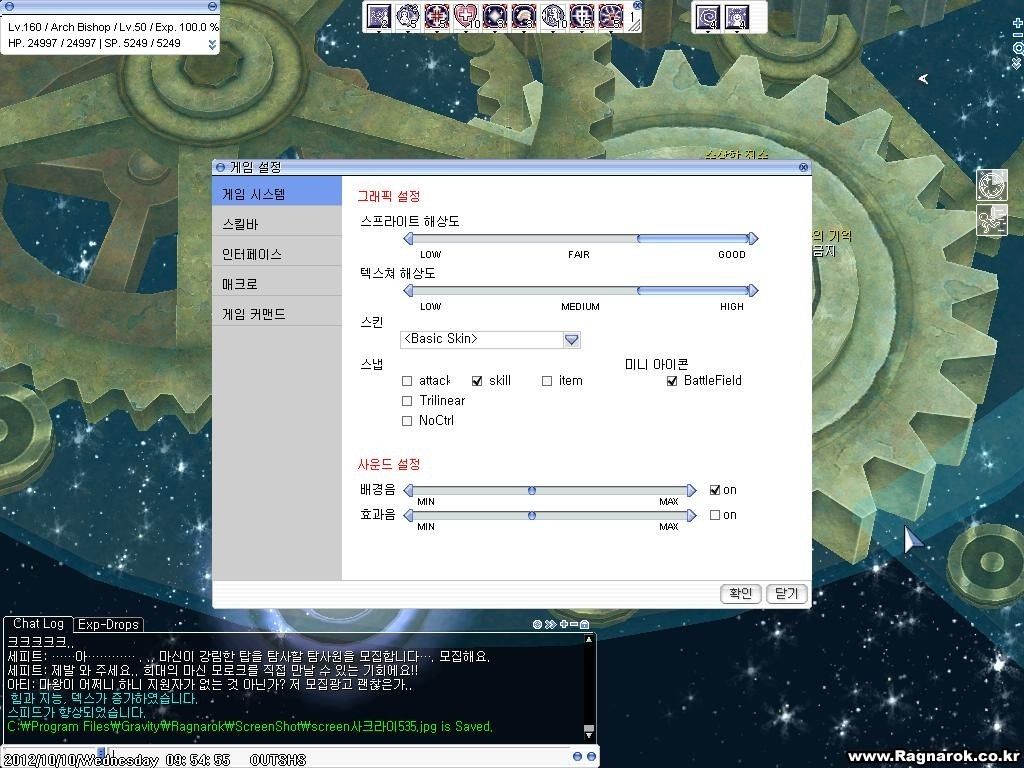Screen dimensions: 1024x768
Task: Click the lock icon above the chat log
Action: coord(584,624)
